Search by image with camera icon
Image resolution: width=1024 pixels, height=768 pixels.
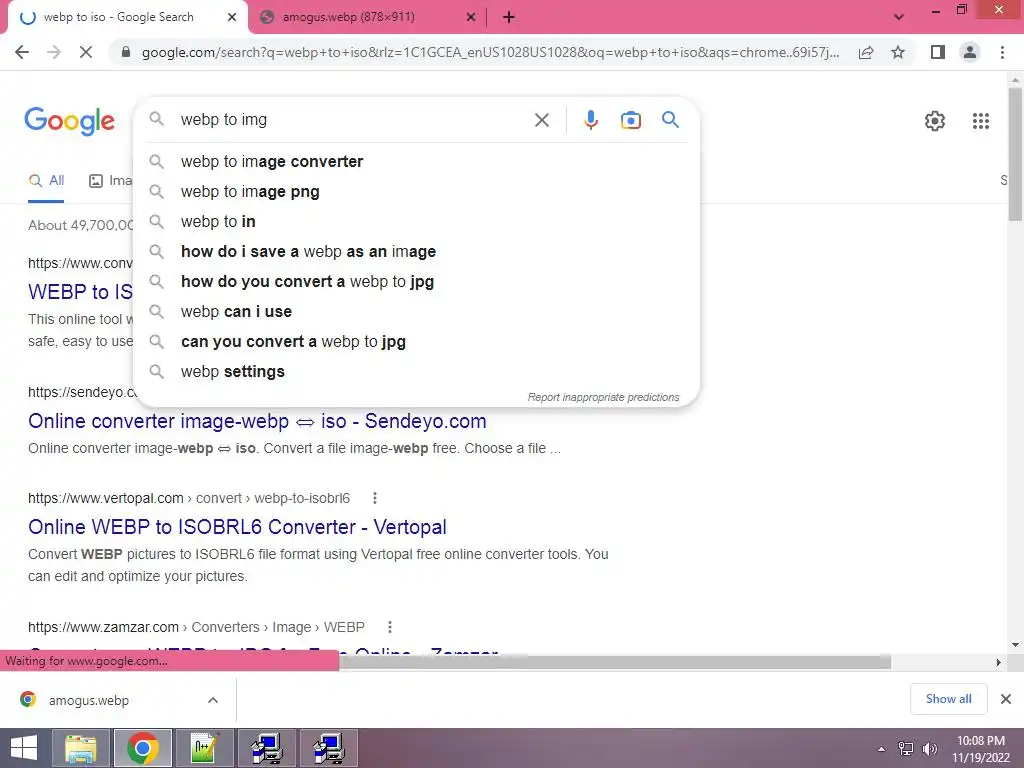(631, 120)
